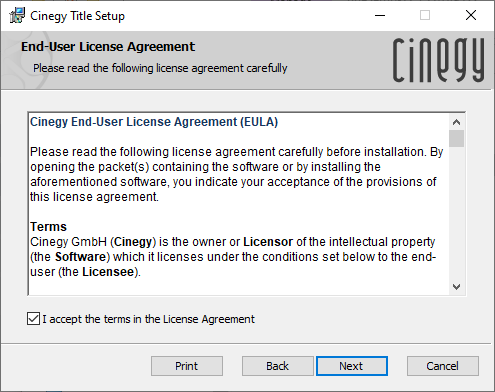Click the 'Cinegy GmbH' paragraph in license text
The height and width of the screenshot is (392, 495).
click(233, 257)
